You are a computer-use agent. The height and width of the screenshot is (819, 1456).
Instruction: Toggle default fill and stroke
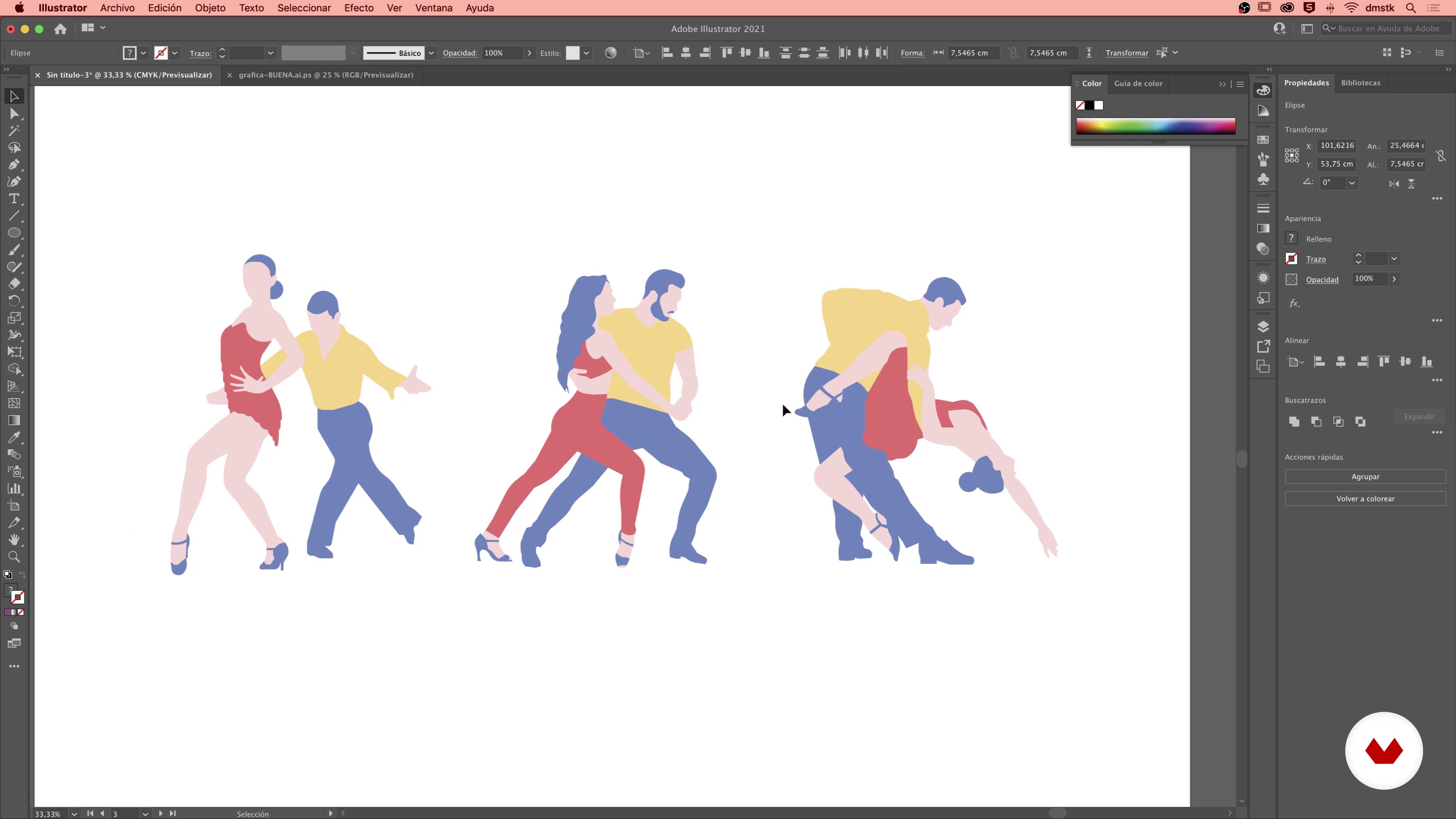(8, 575)
